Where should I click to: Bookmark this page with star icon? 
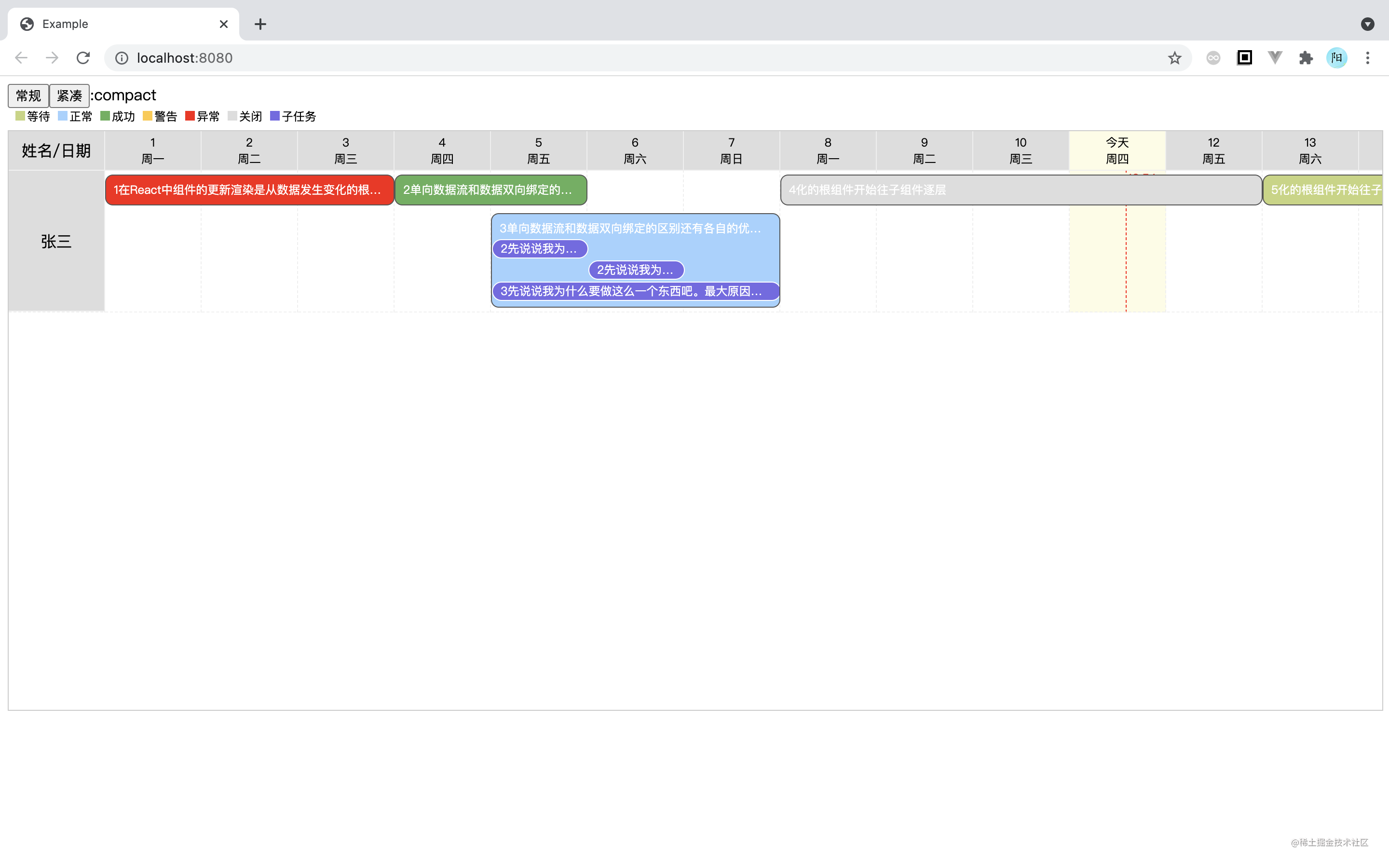pyautogui.click(x=1174, y=58)
